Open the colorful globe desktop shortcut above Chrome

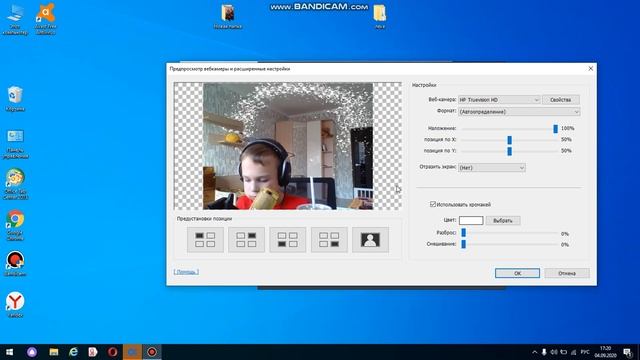coord(15,184)
